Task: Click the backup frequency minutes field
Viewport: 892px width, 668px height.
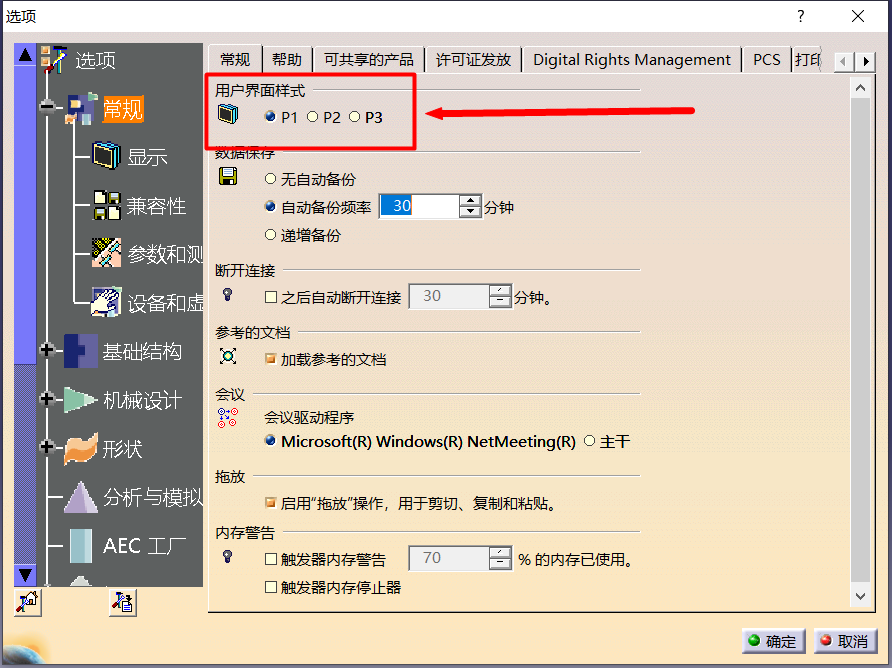Action: [418, 206]
